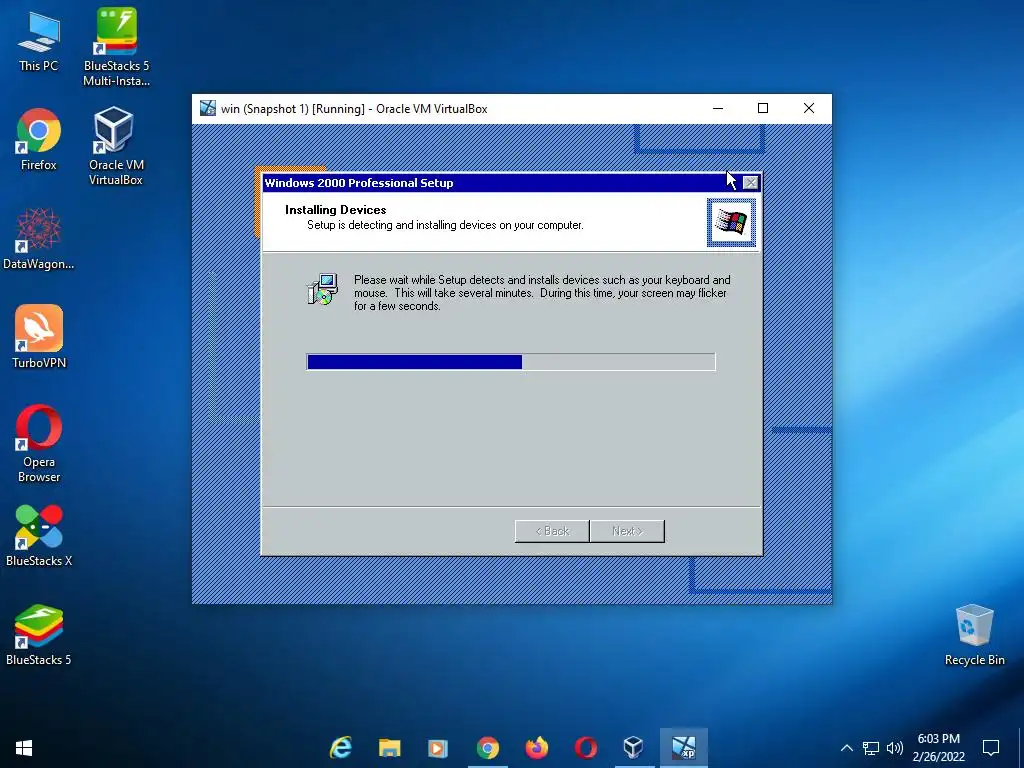
Task: Launch TurboVPN from the desktop
Action: (x=39, y=337)
